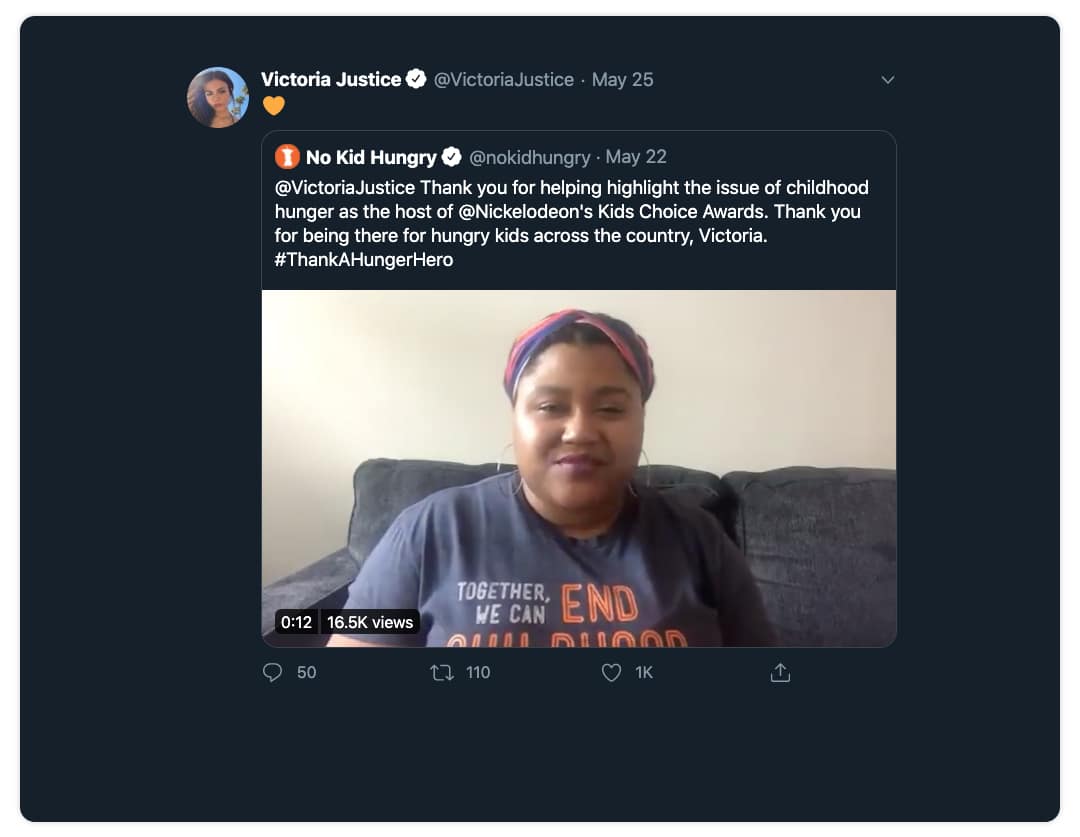Screen dimensions: 1080x837
Task: Click the @VictoriaJustice mention in quoted tweet
Action: tap(344, 187)
